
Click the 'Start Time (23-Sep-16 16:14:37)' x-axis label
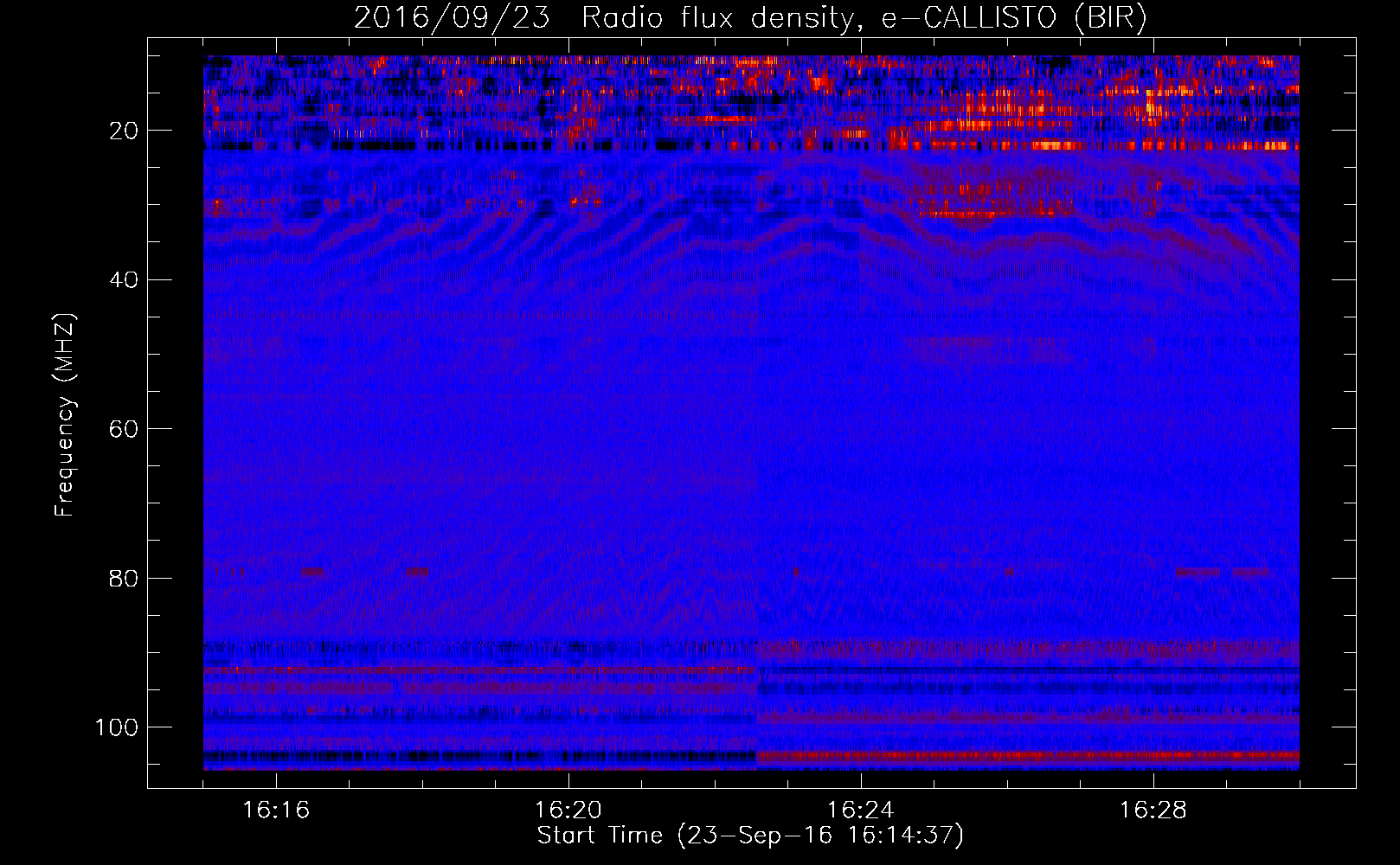pos(750,836)
